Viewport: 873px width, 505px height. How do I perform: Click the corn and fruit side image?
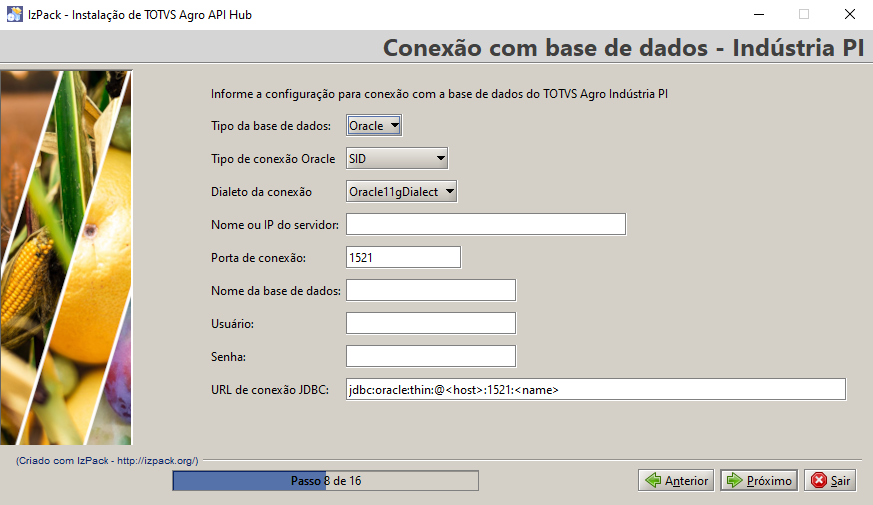pos(66,257)
